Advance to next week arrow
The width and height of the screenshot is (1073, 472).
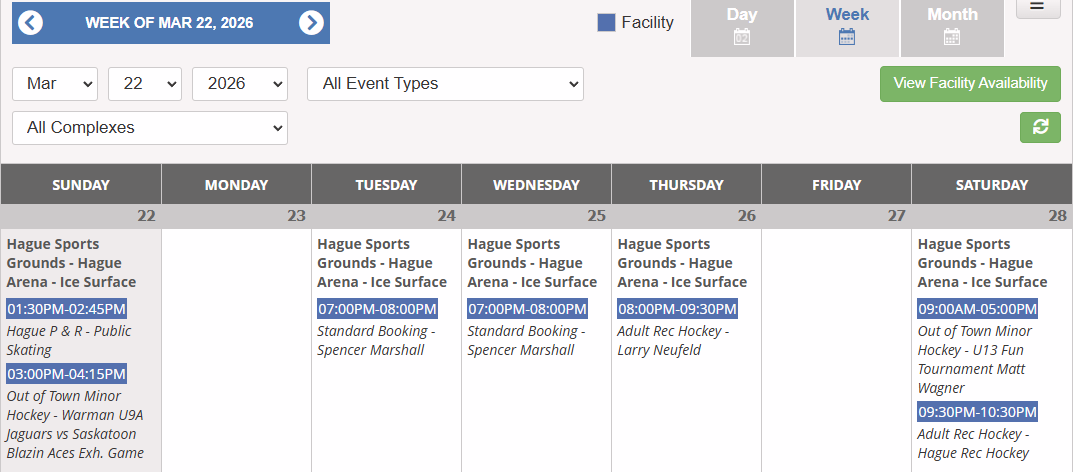point(311,23)
